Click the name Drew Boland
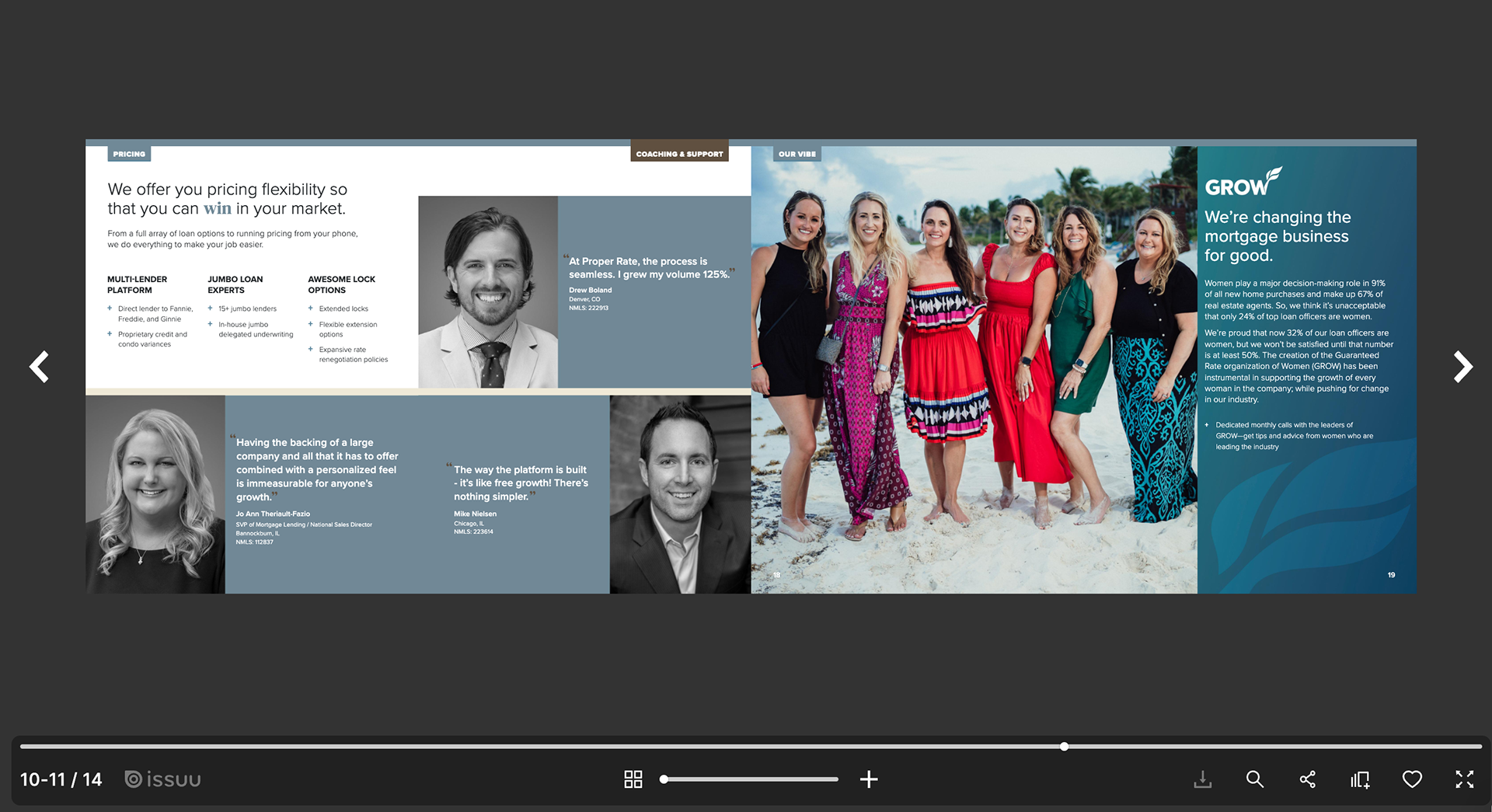1492x812 pixels. (590, 290)
